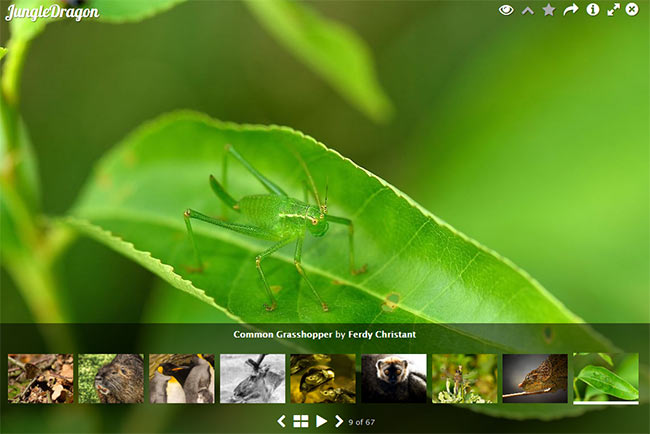The height and width of the screenshot is (434, 650).
Task: Open the Common Grasshopper title link
Action: point(283,335)
